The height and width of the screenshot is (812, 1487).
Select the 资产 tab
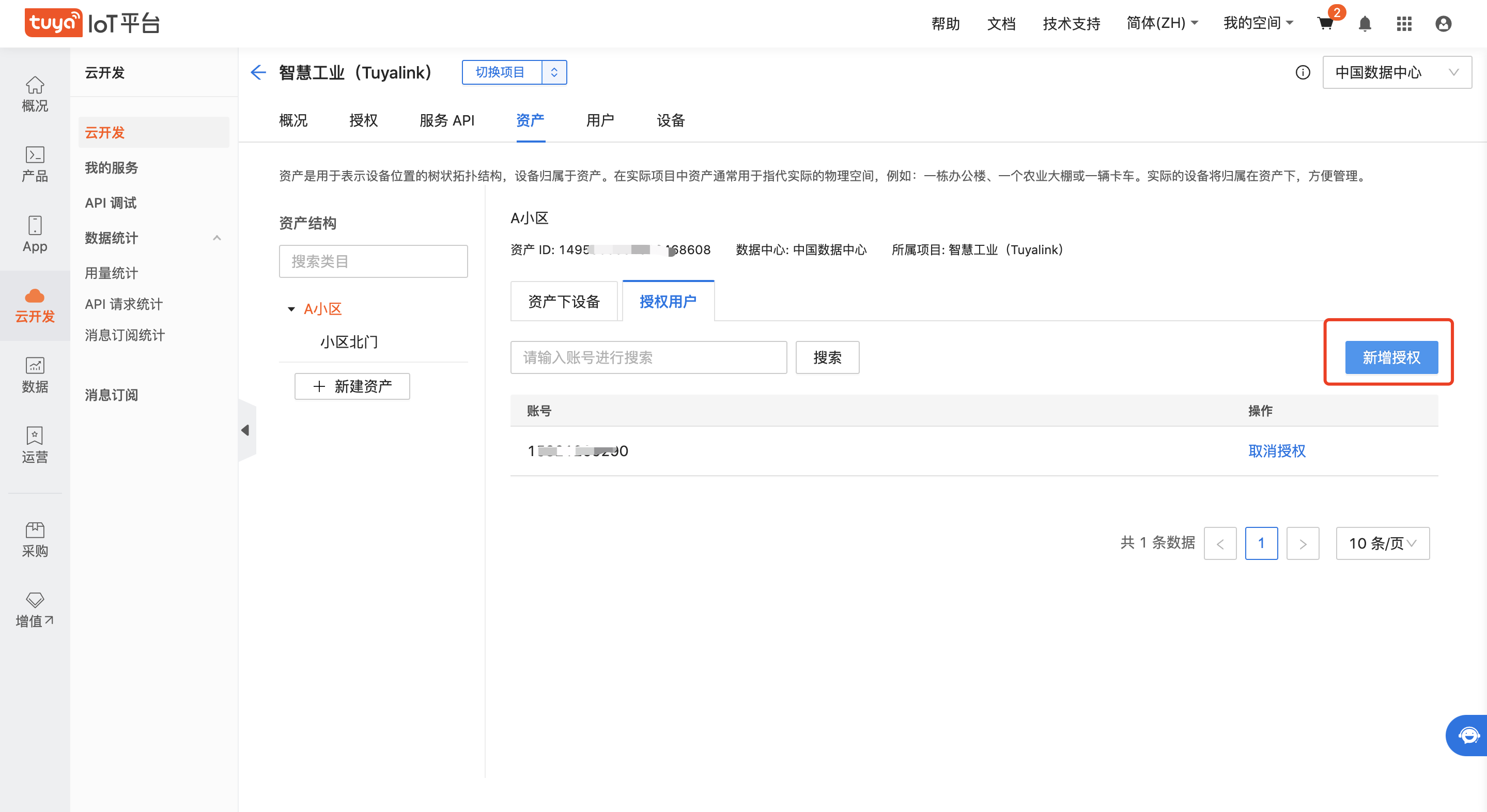click(530, 120)
